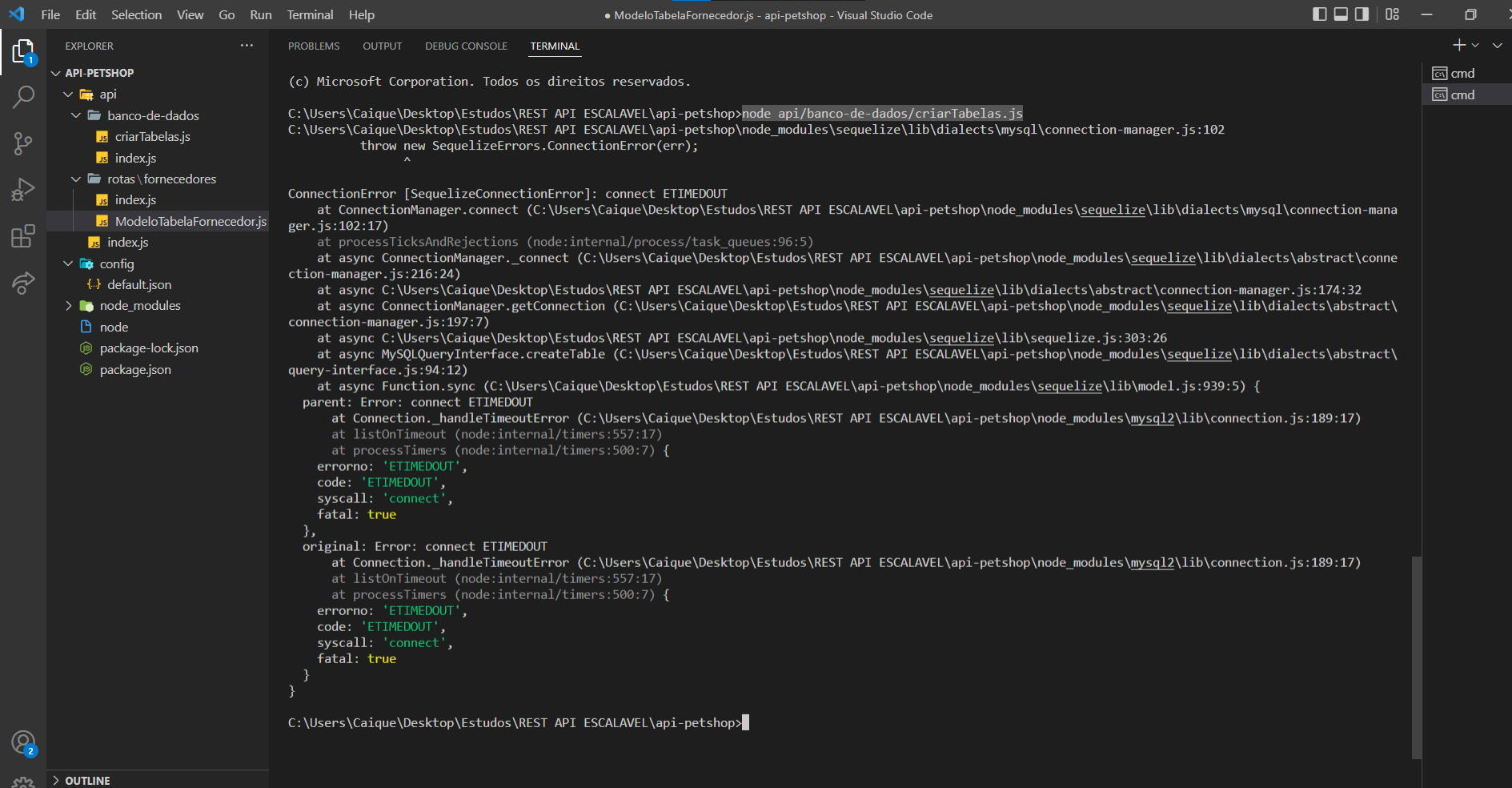
Task: Open the Extensions view
Action: [24, 235]
